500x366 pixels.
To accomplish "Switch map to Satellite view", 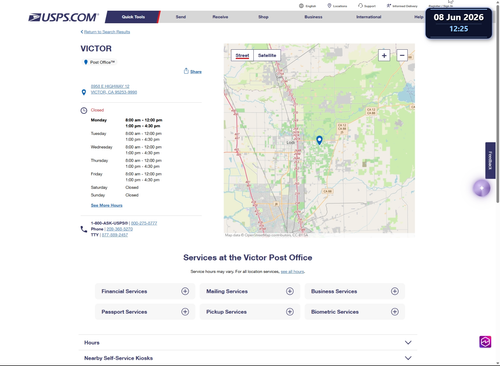I will (x=267, y=55).
